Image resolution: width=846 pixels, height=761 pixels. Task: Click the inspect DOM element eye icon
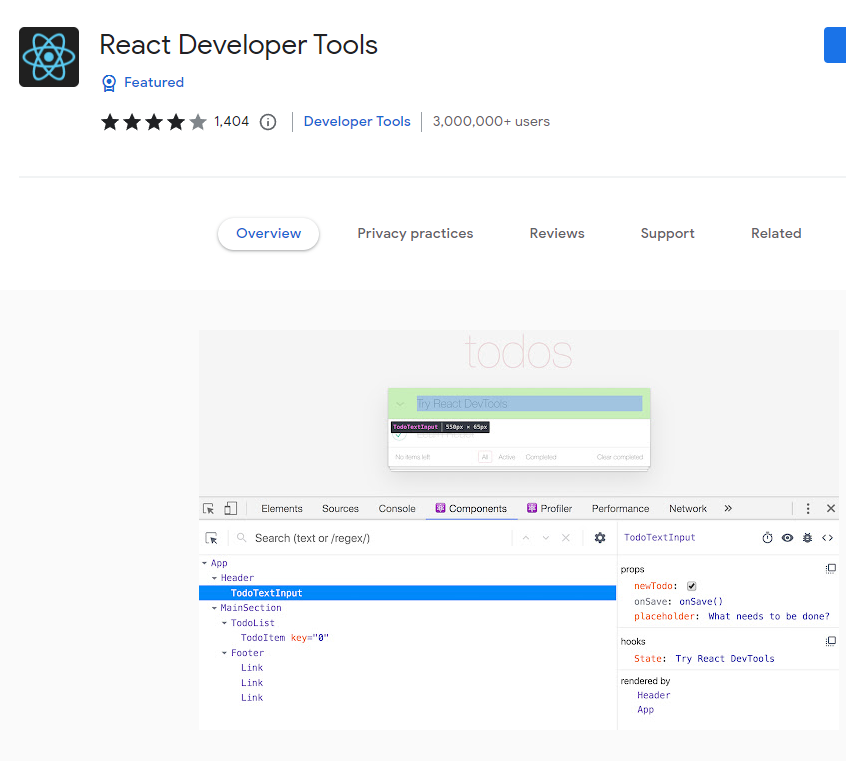tap(787, 538)
